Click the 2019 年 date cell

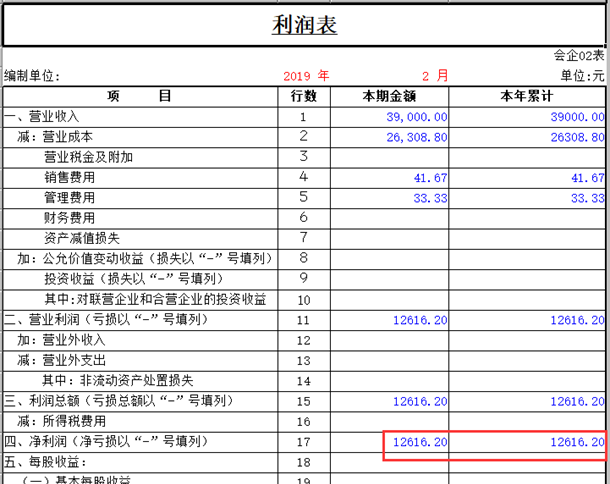pos(306,75)
